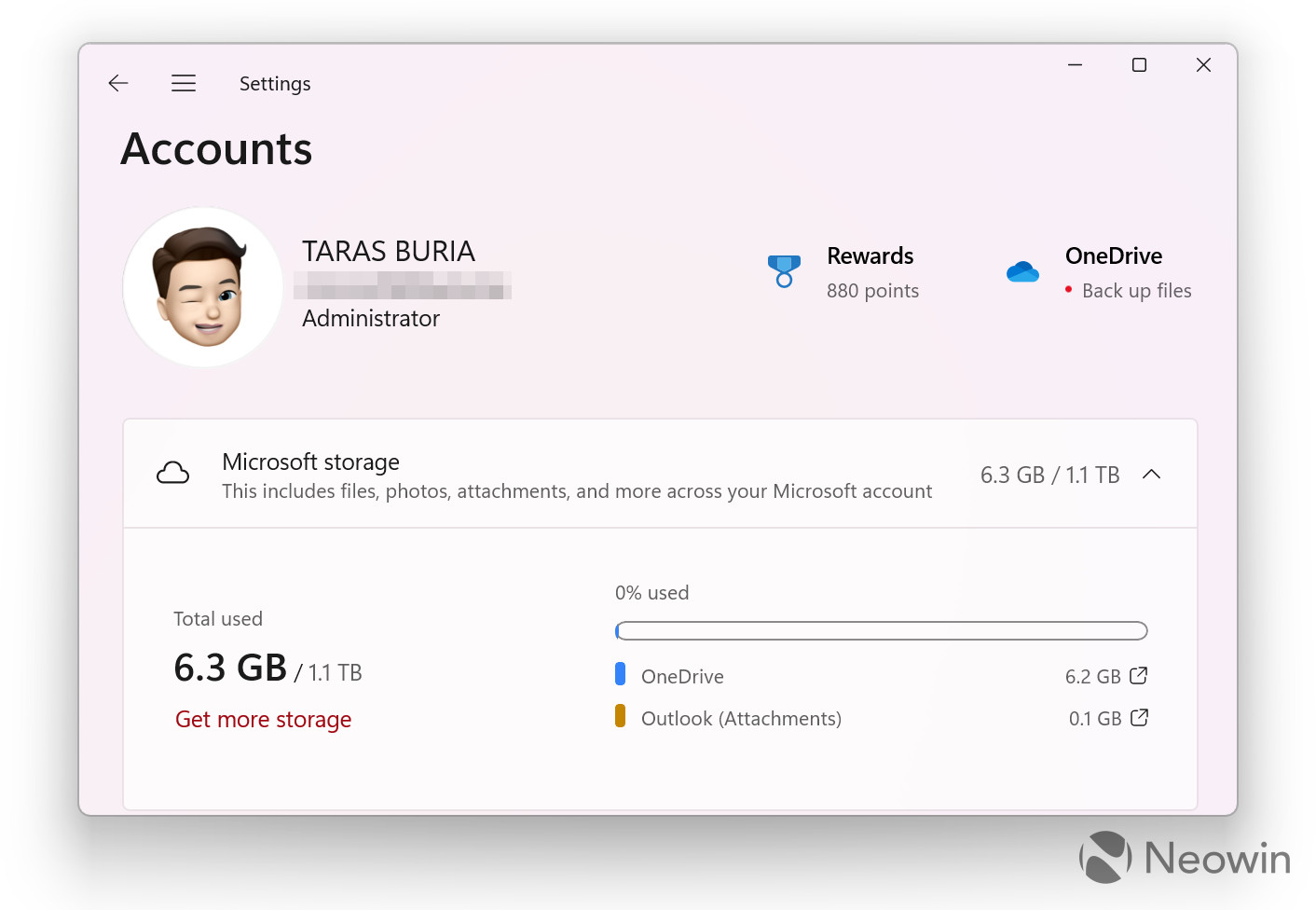This screenshot has width=1316, height=910.
Task: Click the 6.3 GB / 1.1 TB header value
Action: (x=1049, y=475)
